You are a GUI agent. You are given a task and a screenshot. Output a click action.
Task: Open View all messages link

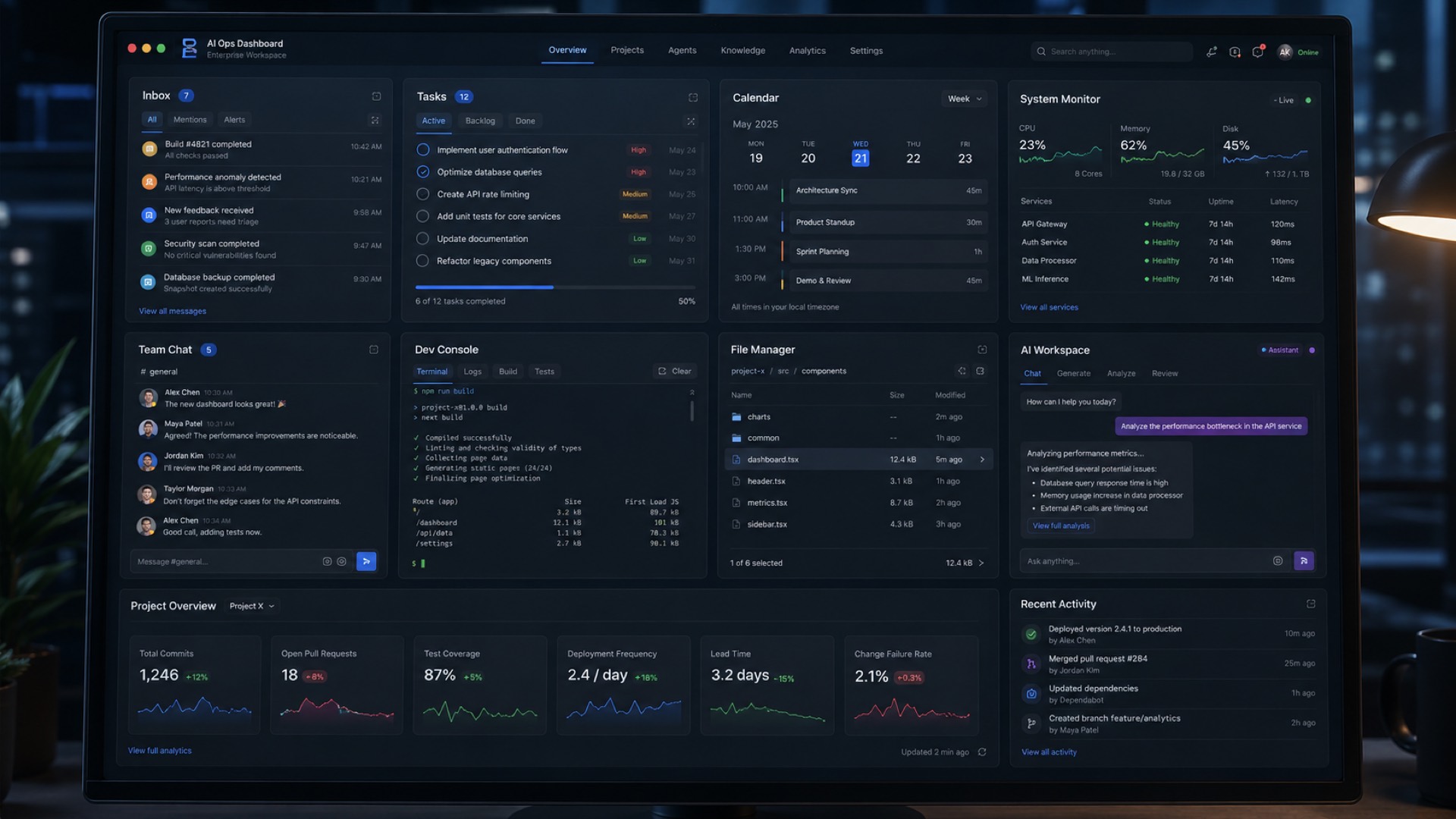tap(172, 312)
